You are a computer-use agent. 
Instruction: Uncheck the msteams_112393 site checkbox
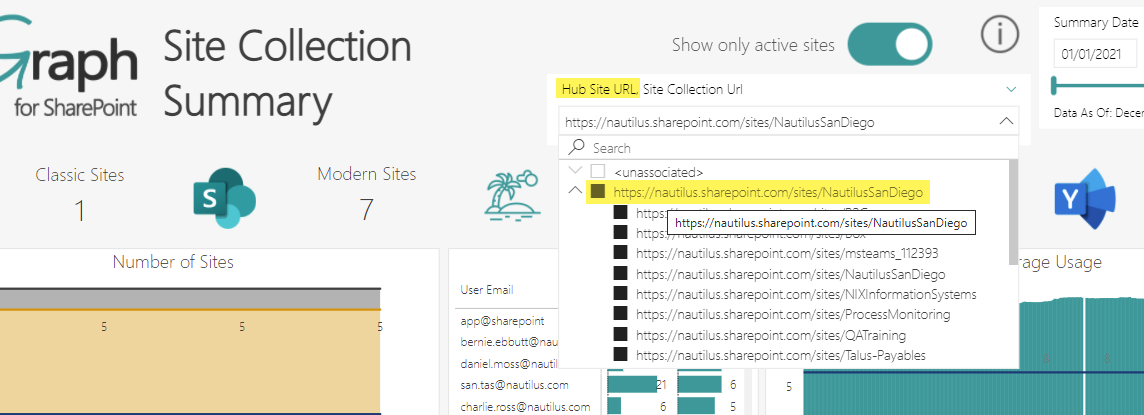(620, 254)
